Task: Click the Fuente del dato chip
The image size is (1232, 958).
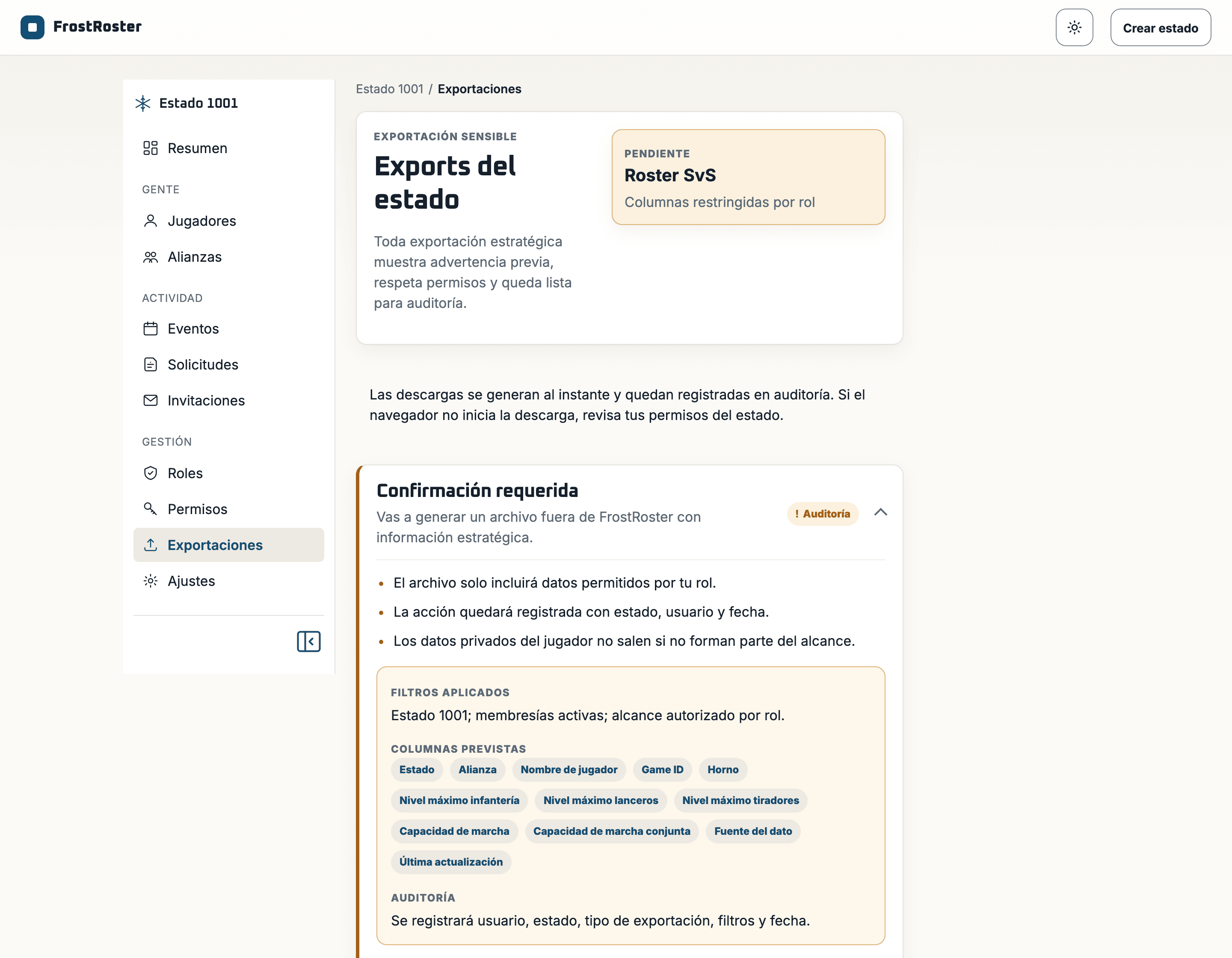Action: pyautogui.click(x=752, y=831)
